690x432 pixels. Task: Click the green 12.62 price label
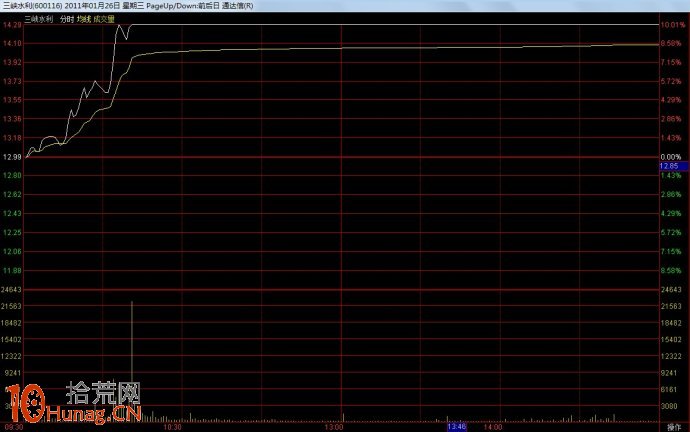coord(12,194)
